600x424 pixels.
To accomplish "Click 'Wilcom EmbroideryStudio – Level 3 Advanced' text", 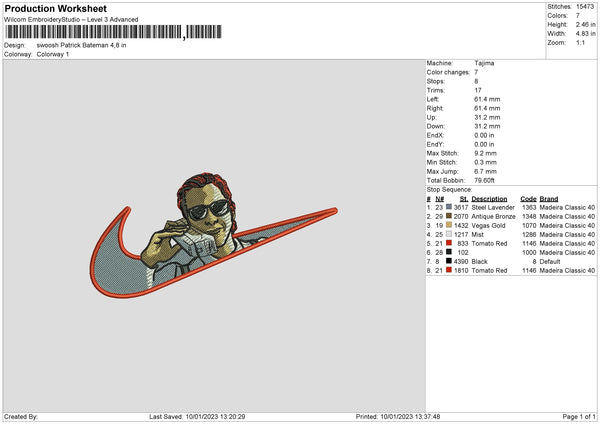I will [71, 20].
